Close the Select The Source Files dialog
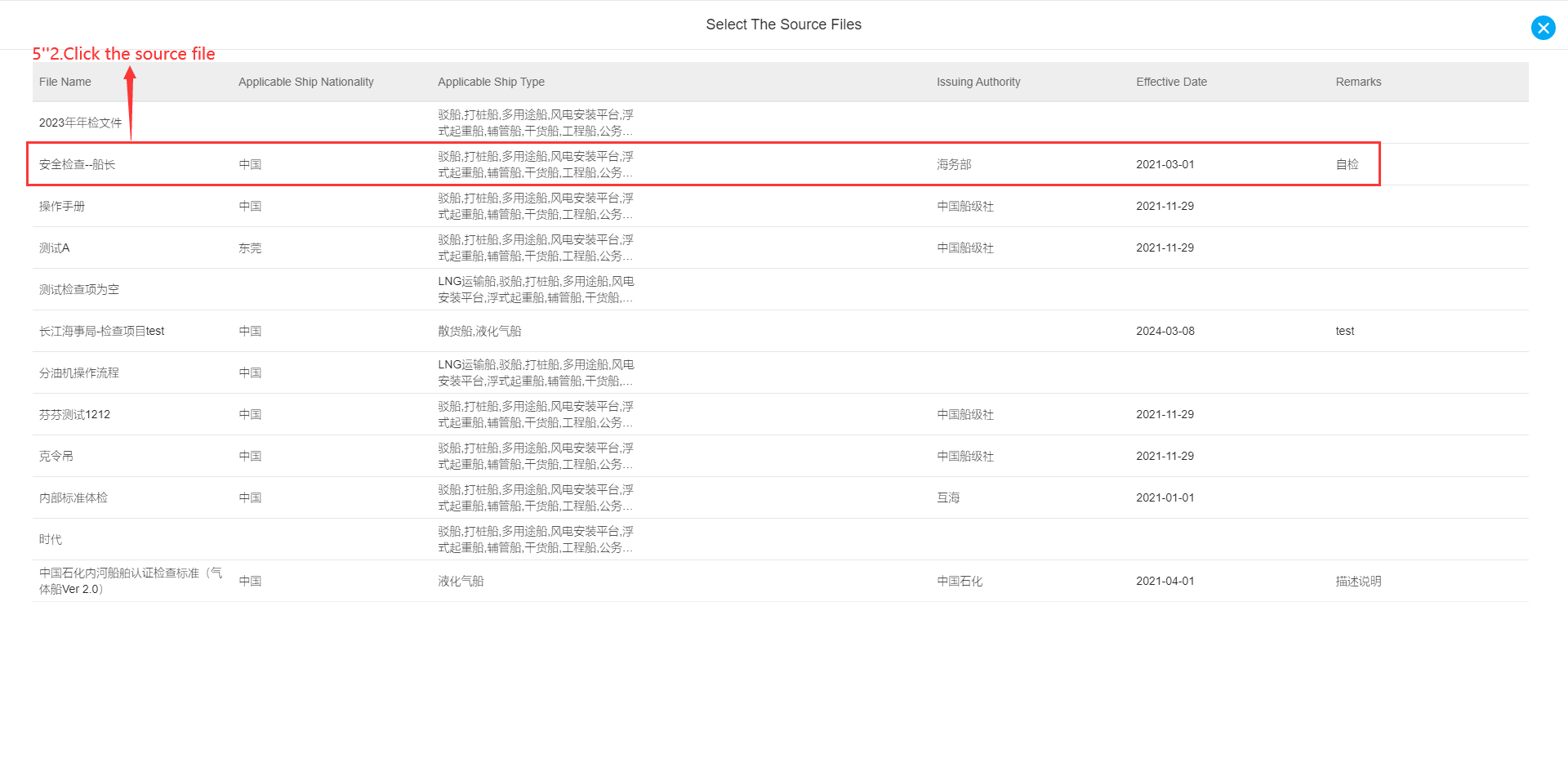The width and height of the screenshot is (1568, 767). point(1543,28)
